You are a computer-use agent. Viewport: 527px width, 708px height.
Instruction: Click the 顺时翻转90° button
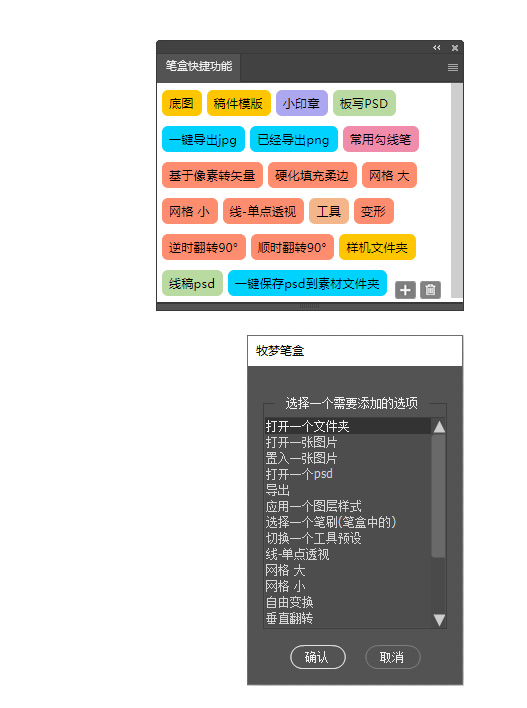point(292,247)
